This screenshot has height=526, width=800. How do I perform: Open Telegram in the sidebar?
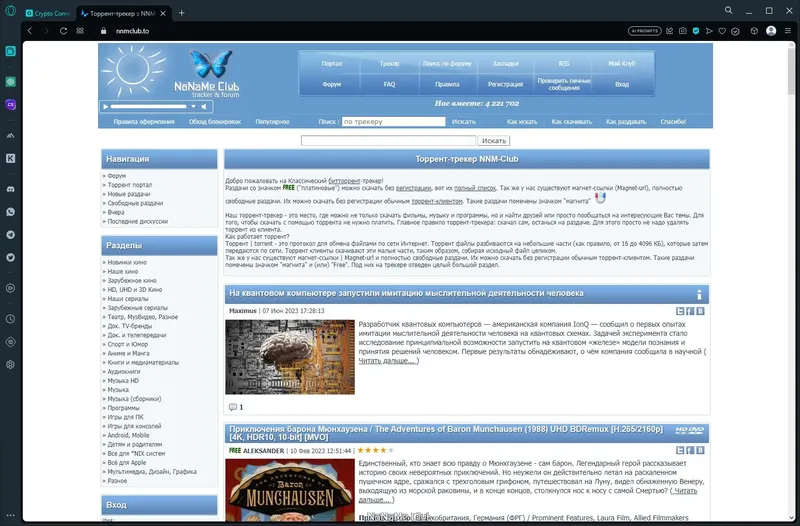10,235
